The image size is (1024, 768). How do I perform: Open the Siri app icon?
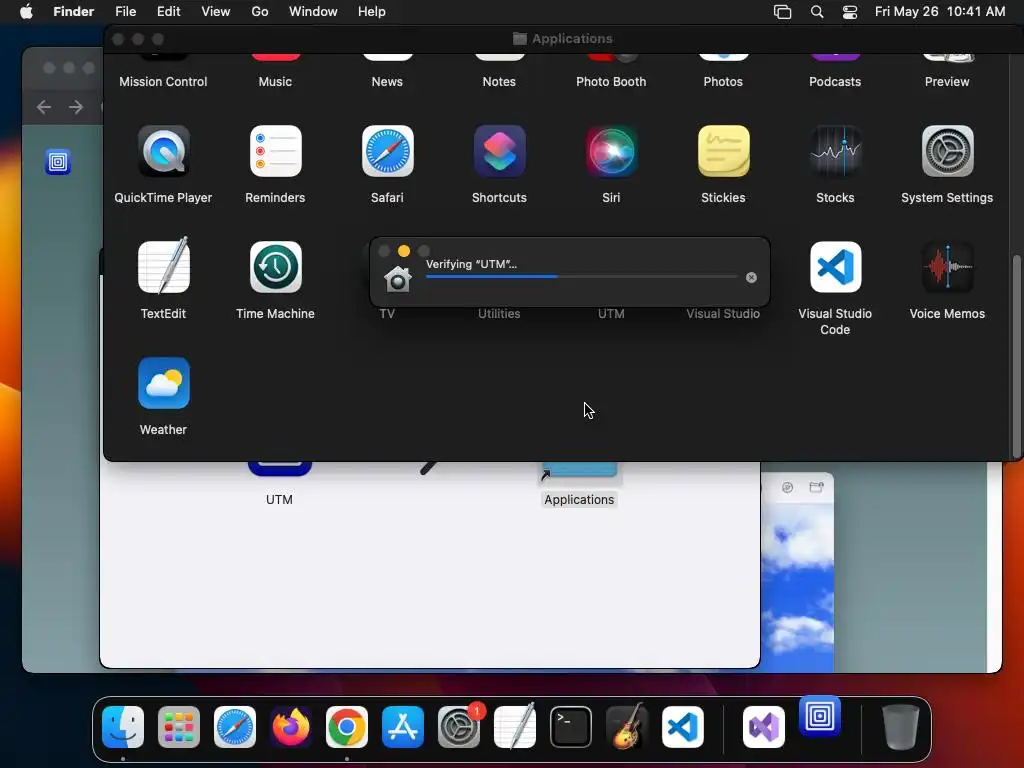(x=611, y=152)
